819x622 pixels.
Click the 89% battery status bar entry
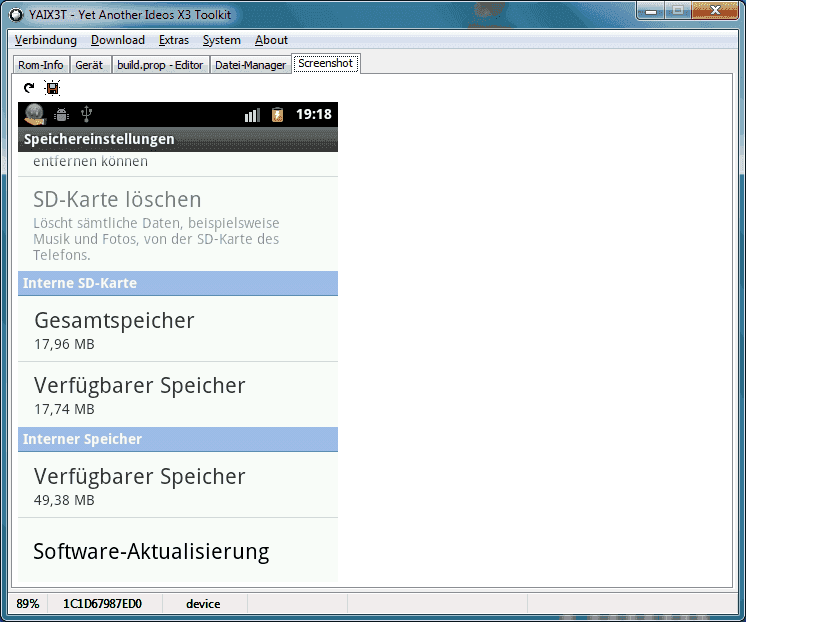click(28, 604)
